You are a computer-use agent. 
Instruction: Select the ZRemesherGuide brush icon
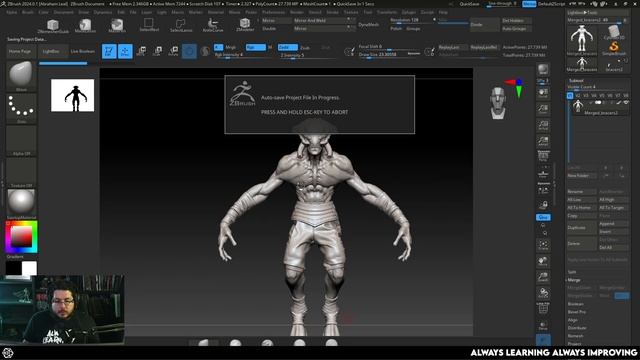pos(53,25)
